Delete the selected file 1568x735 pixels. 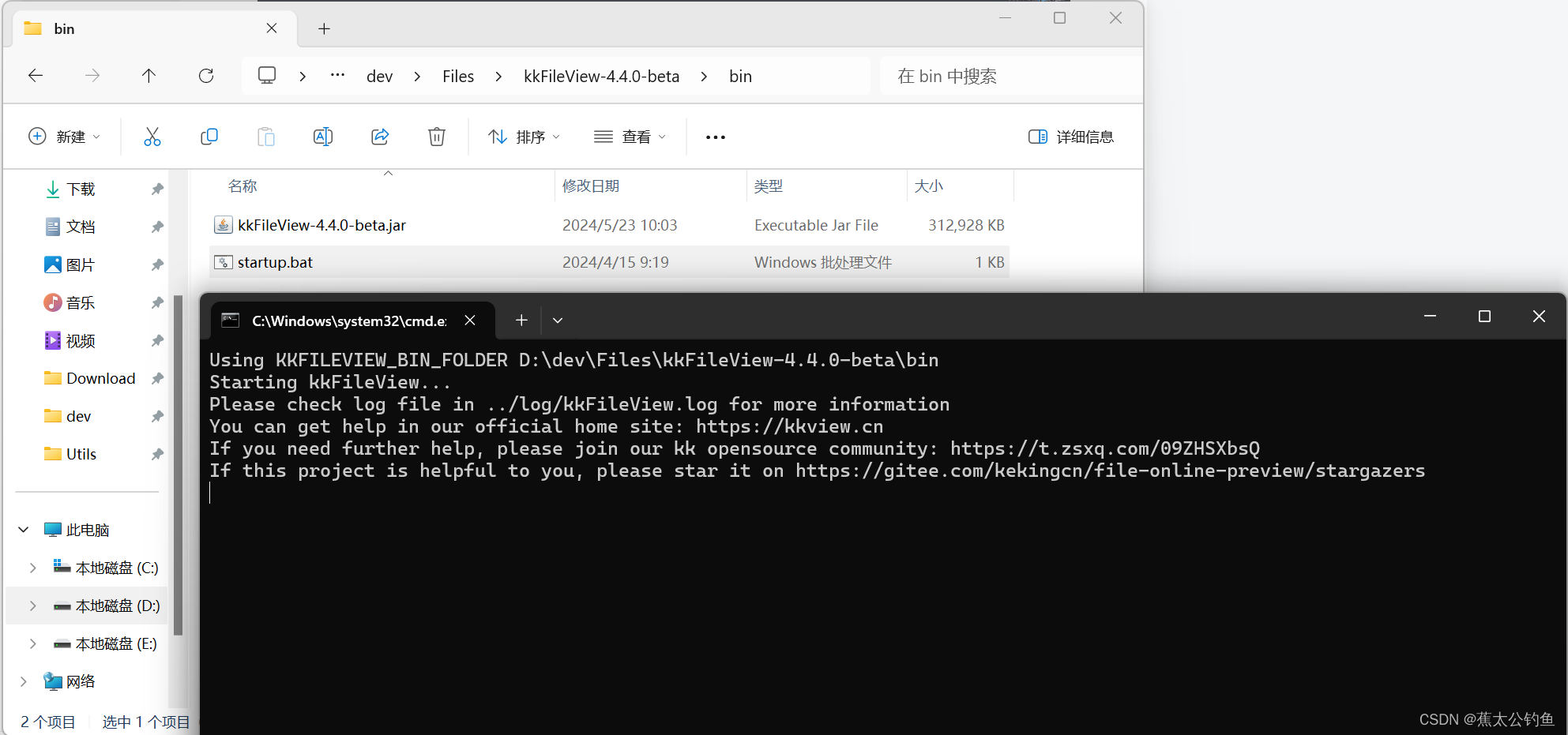tap(437, 136)
